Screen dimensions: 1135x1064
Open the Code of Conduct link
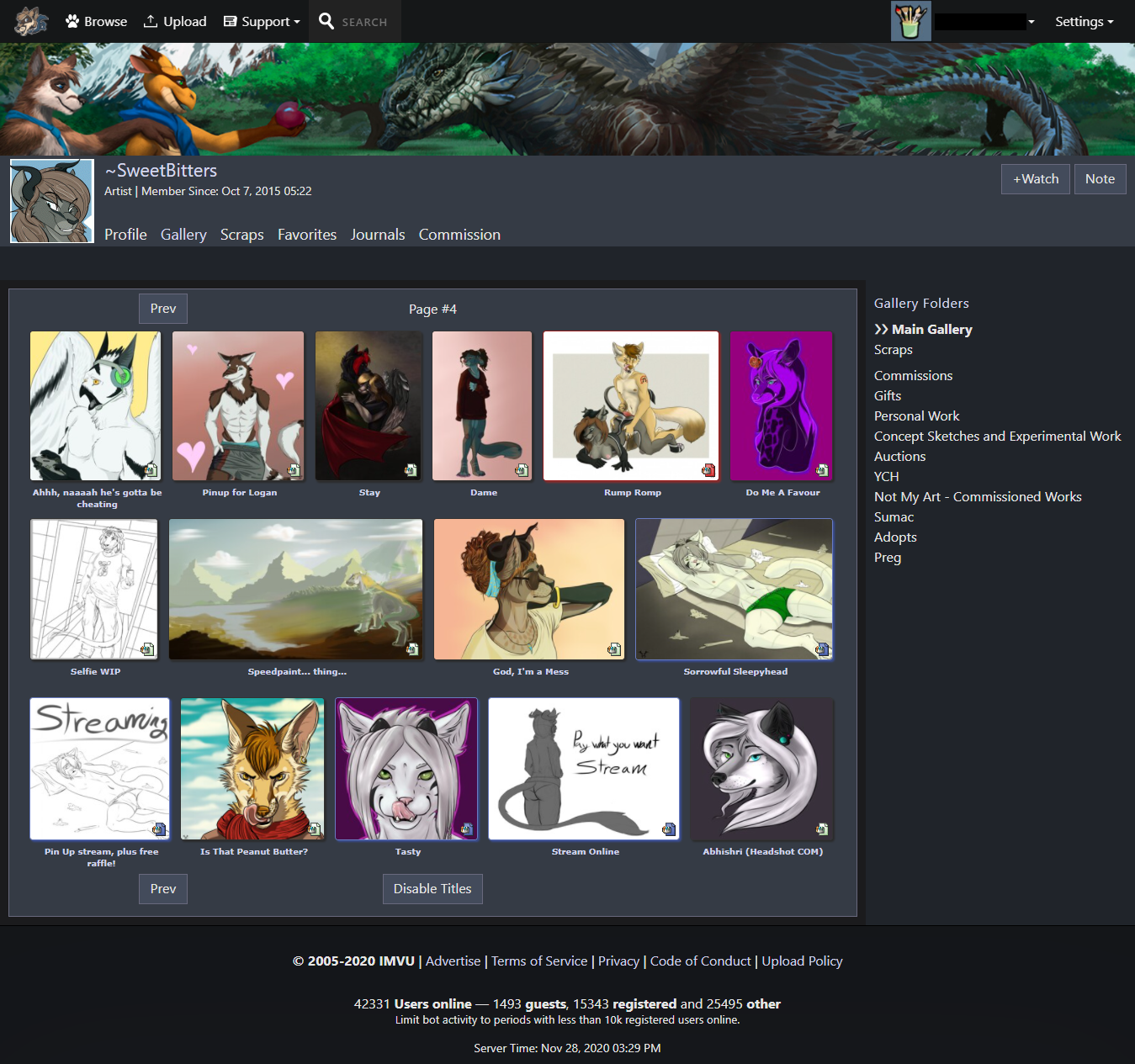coord(701,961)
